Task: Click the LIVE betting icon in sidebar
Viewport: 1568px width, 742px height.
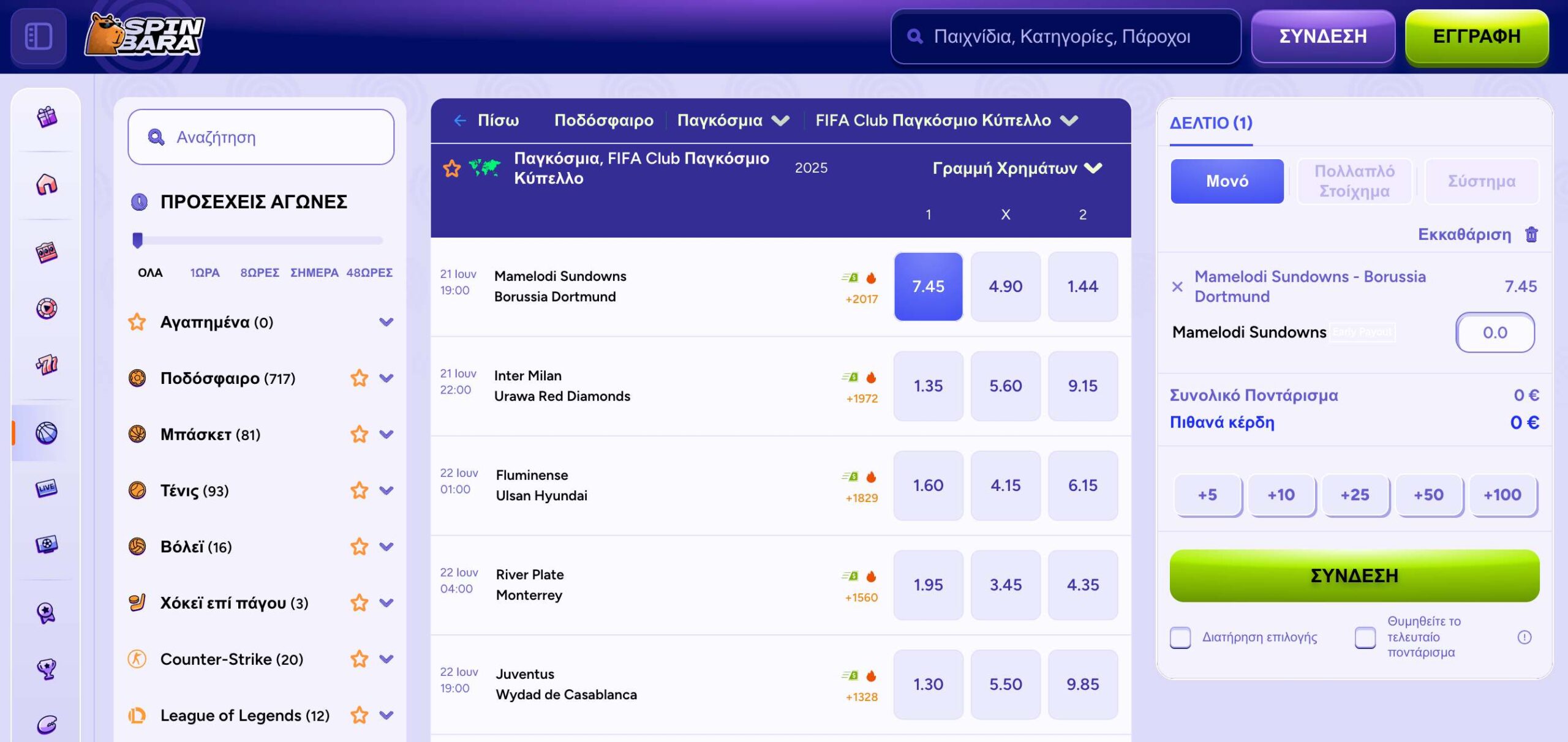Action: [x=47, y=488]
